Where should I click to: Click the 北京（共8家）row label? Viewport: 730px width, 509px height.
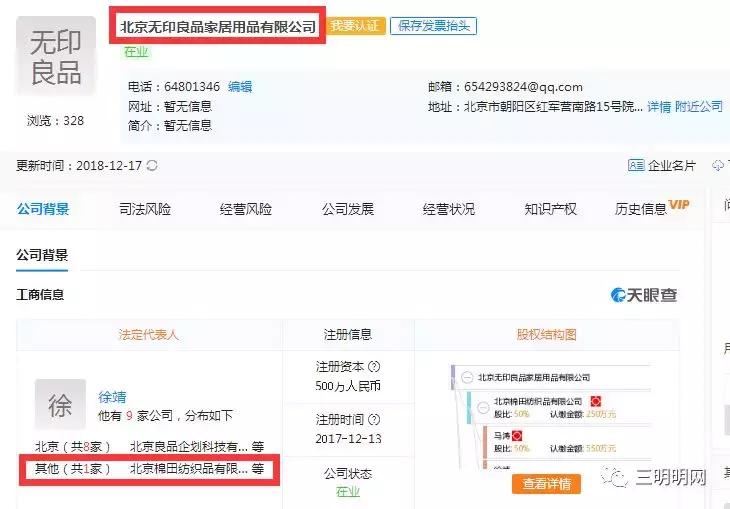tap(73, 447)
